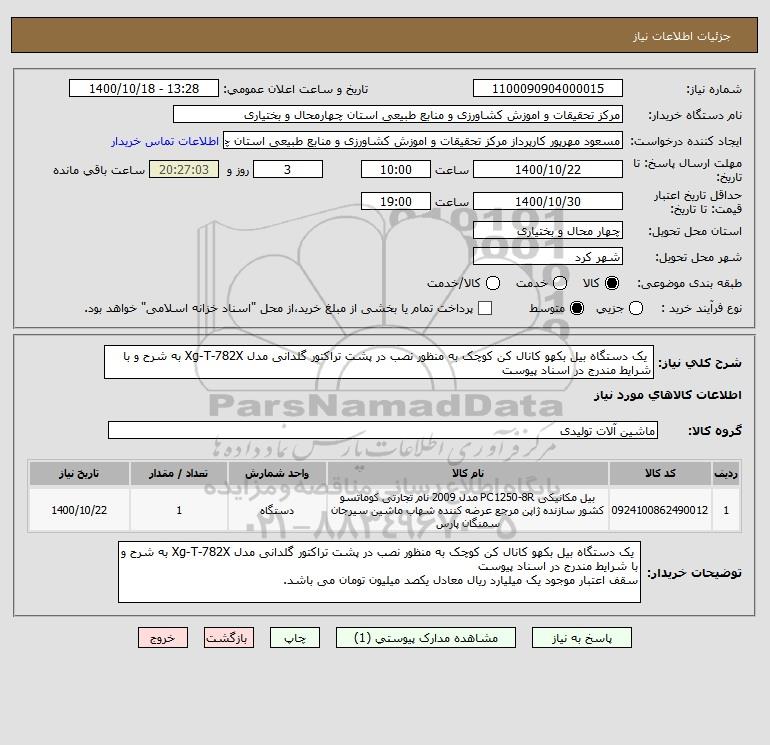This screenshot has height=745, width=770.
Task: Click the need number field 1100090904000015
Action: pos(548,89)
